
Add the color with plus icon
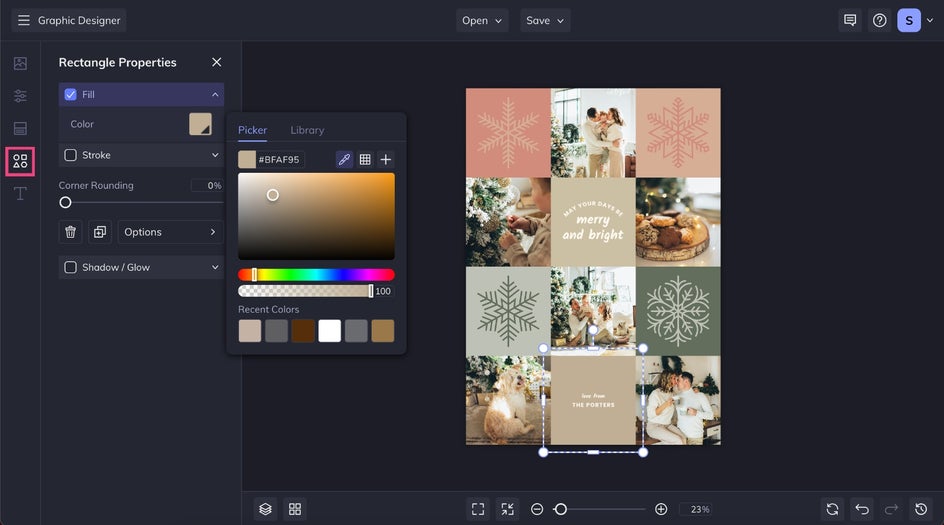[x=386, y=160]
